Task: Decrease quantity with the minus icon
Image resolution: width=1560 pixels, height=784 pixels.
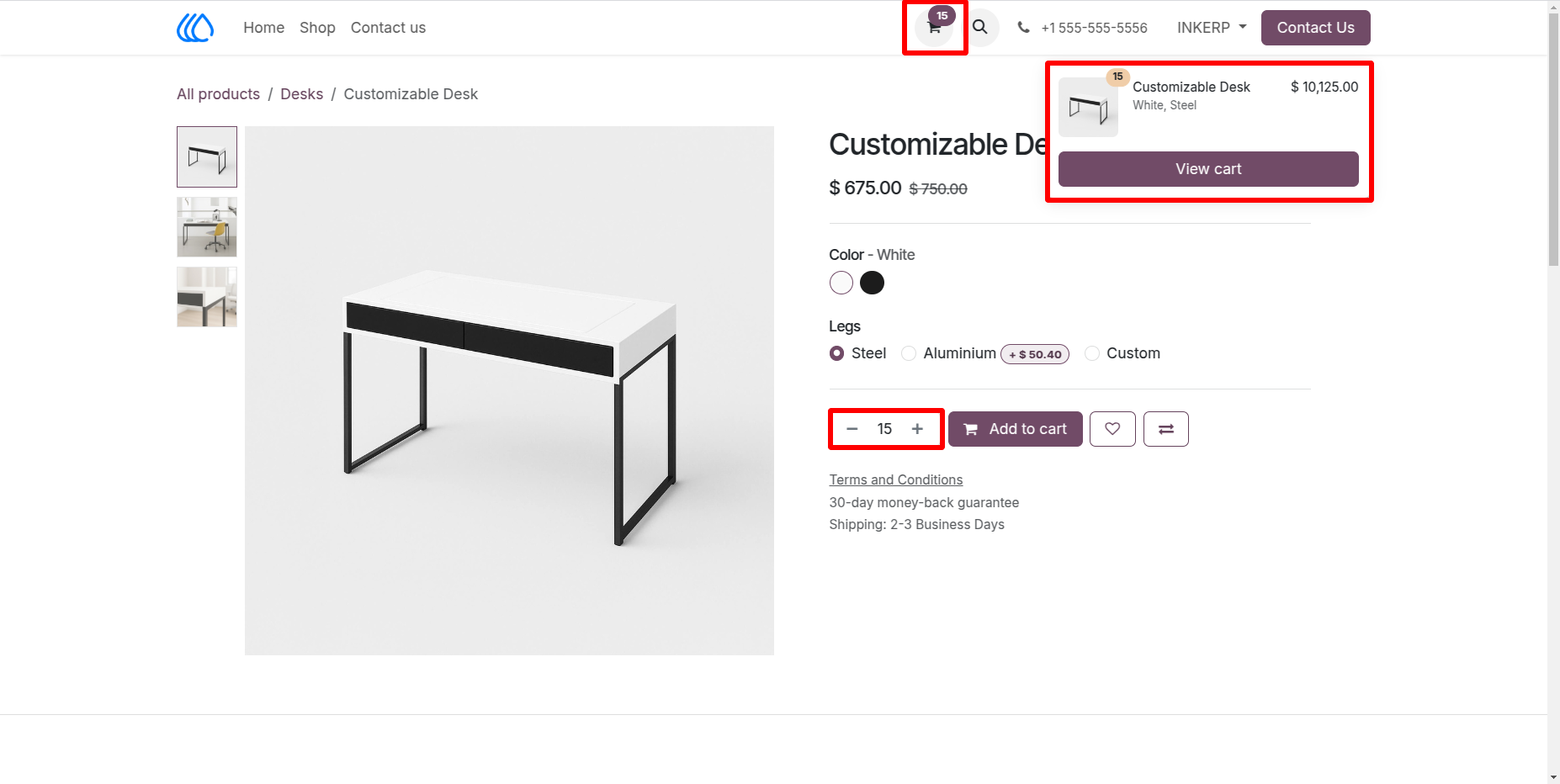Action: [852, 429]
